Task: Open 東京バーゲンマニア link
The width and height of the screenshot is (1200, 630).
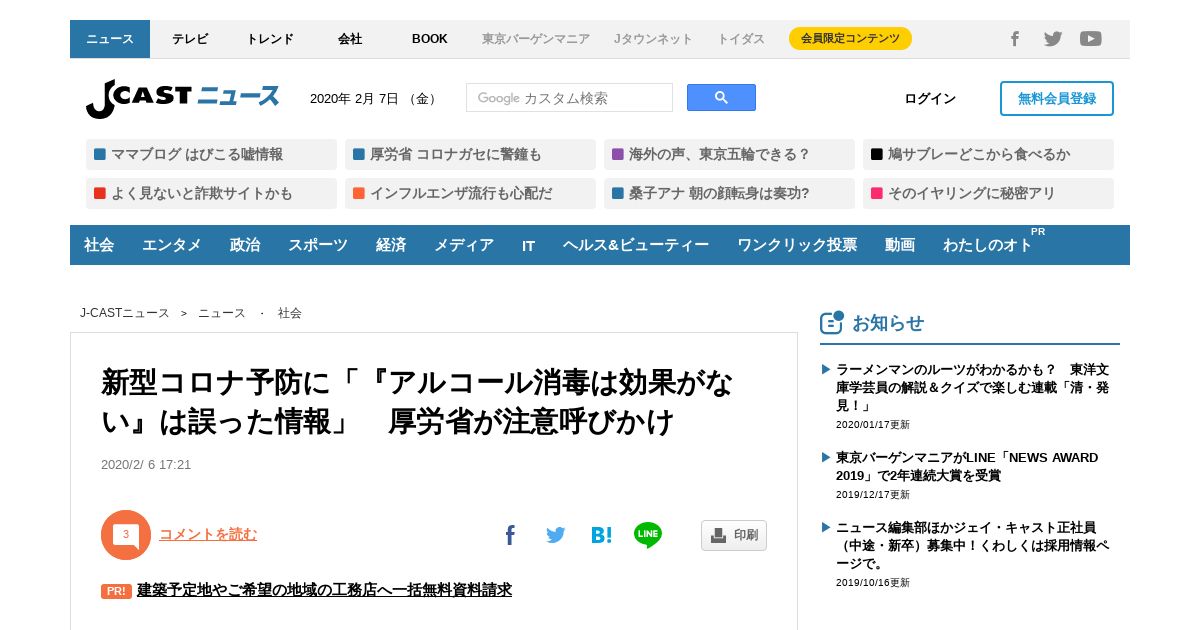Action: coord(536,39)
